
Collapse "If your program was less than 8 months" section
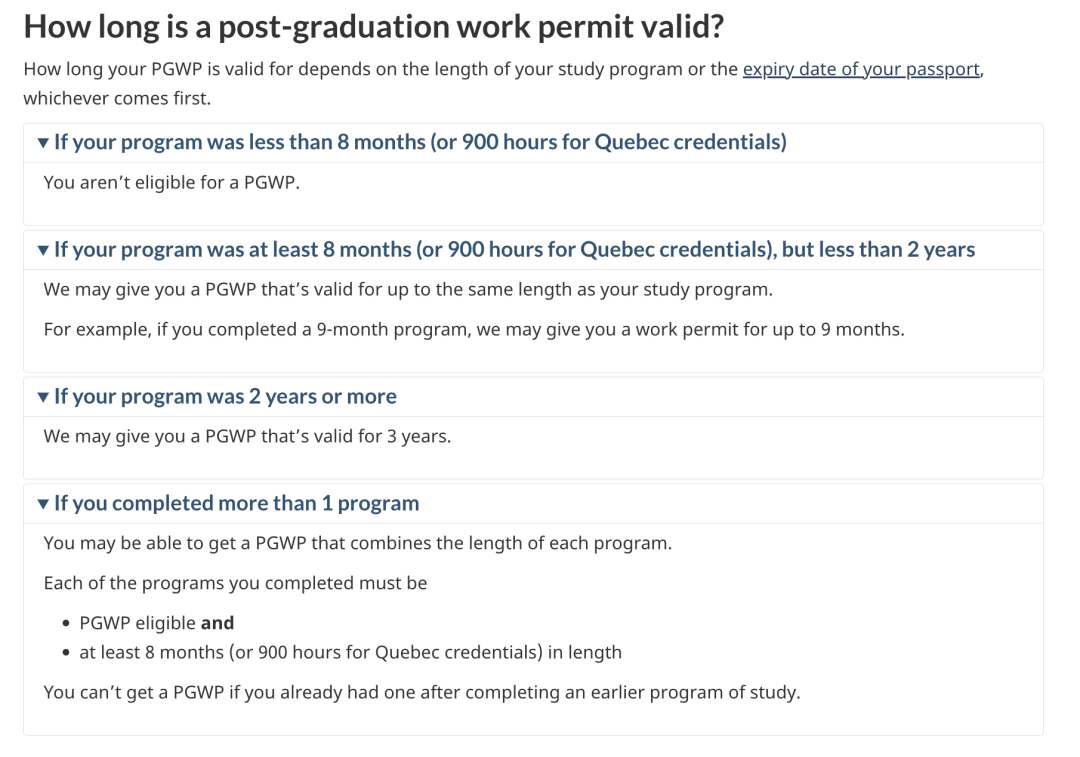(x=420, y=142)
